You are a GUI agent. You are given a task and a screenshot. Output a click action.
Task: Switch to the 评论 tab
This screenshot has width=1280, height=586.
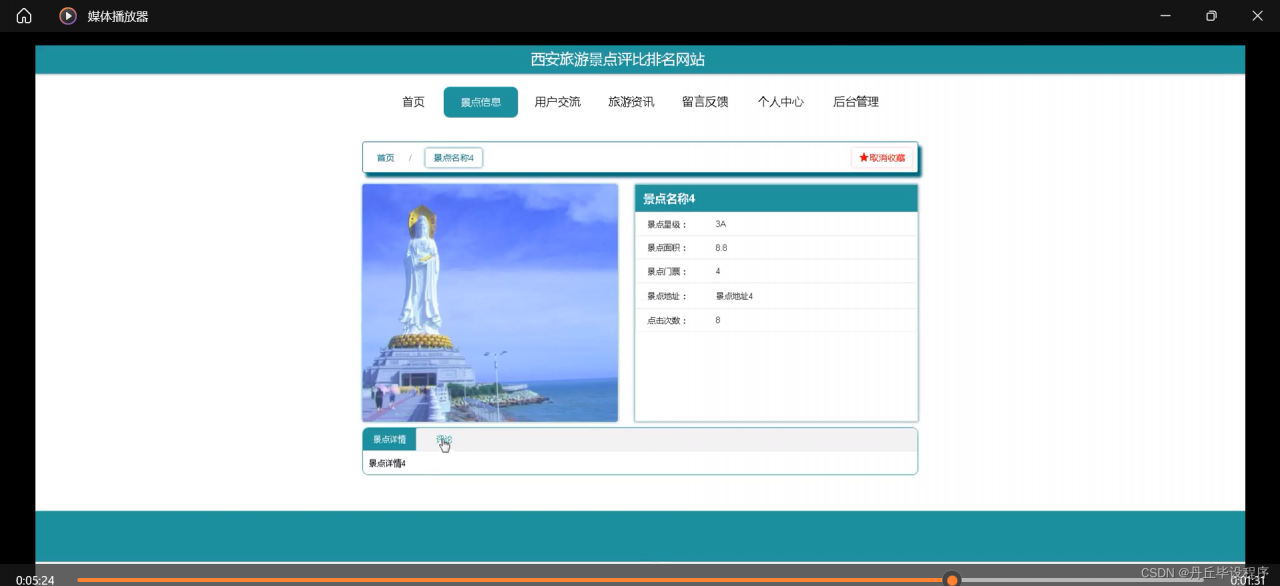click(x=444, y=440)
